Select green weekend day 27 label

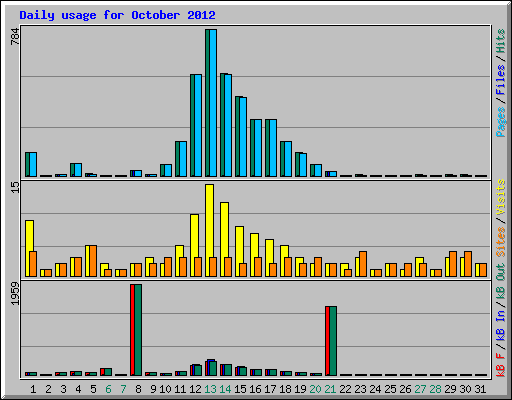[420, 389]
